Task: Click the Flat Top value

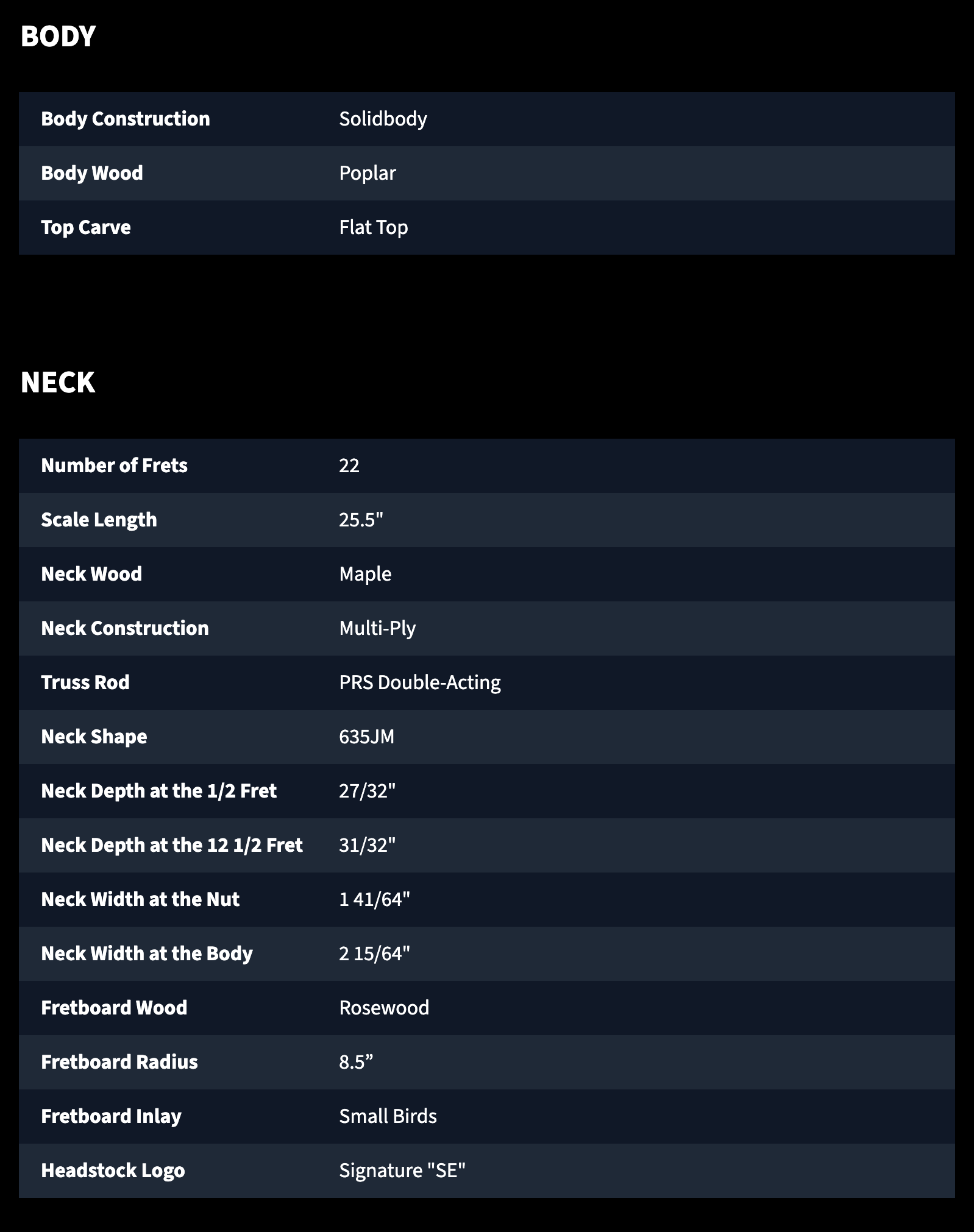Action: [374, 228]
